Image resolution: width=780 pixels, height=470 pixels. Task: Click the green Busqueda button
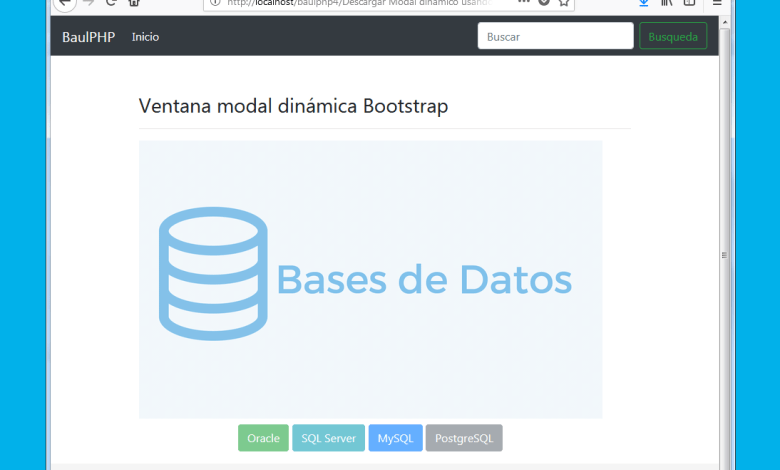[x=673, y=36]
